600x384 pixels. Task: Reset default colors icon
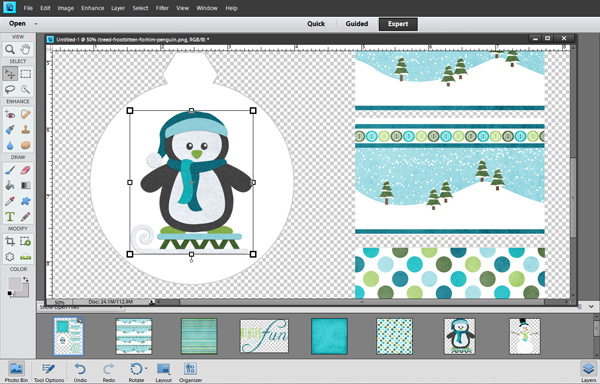pos(10,294)
